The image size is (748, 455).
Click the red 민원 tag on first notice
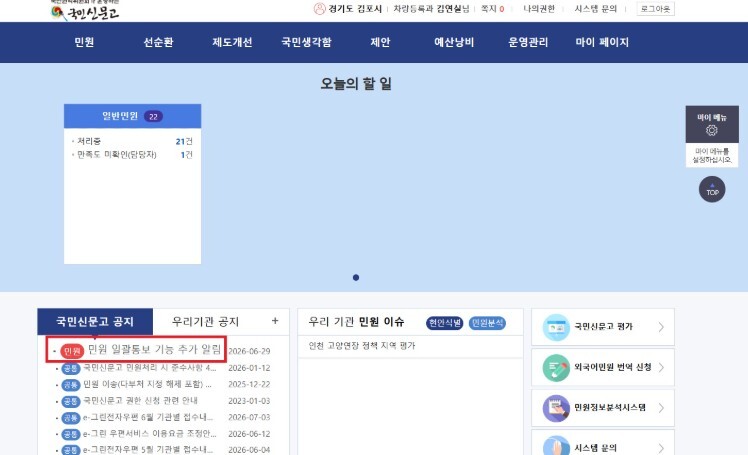(x=72, y=352)
